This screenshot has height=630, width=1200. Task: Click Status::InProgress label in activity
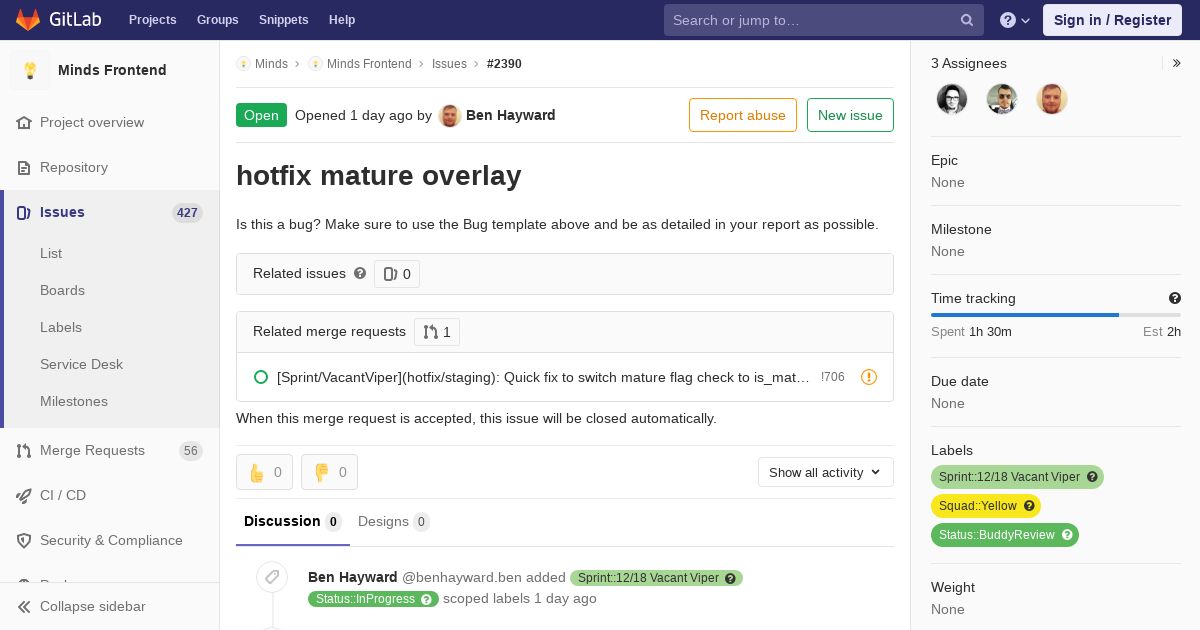point(373,599)
